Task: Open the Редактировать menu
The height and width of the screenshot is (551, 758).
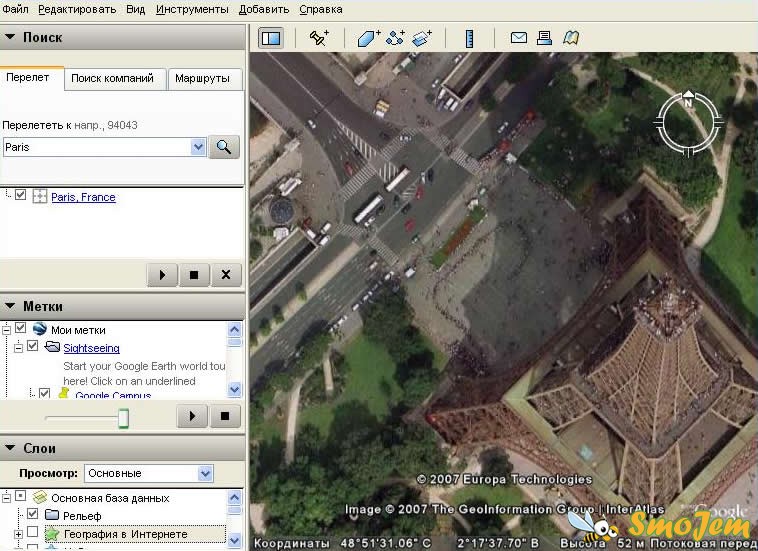Action: (x=77, y=9)
